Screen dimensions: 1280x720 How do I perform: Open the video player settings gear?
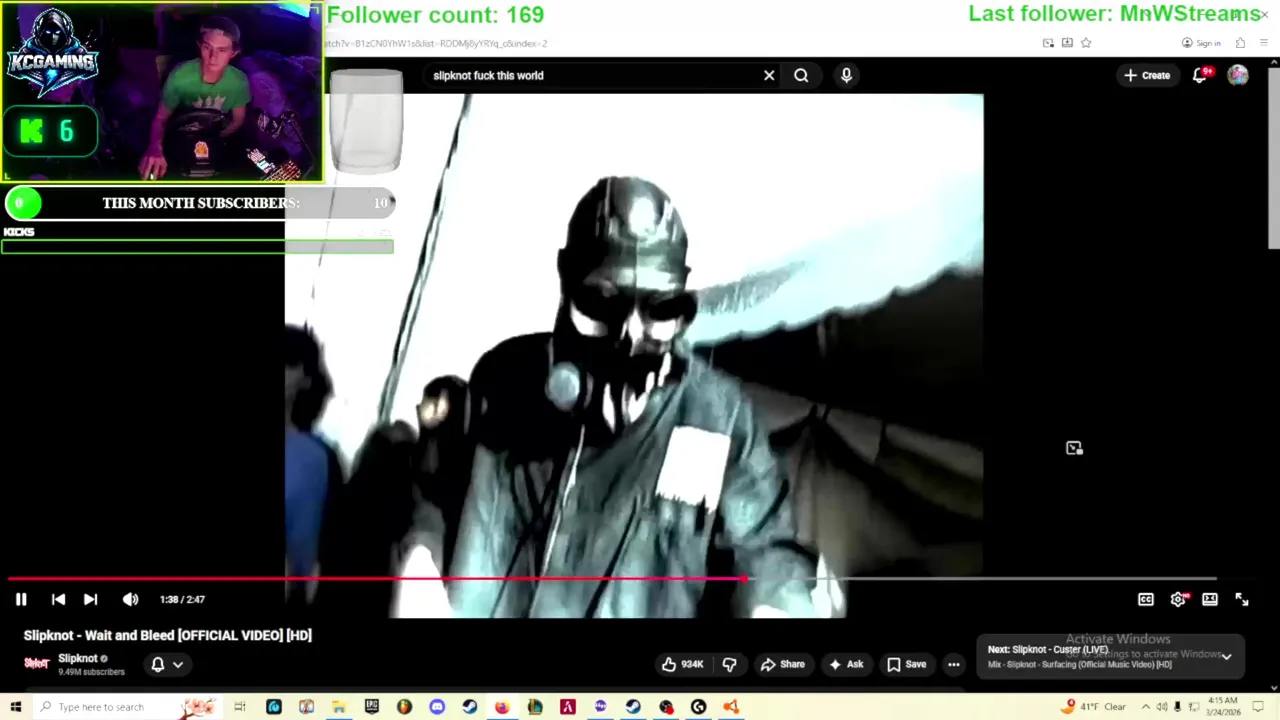click(1178, 599)
